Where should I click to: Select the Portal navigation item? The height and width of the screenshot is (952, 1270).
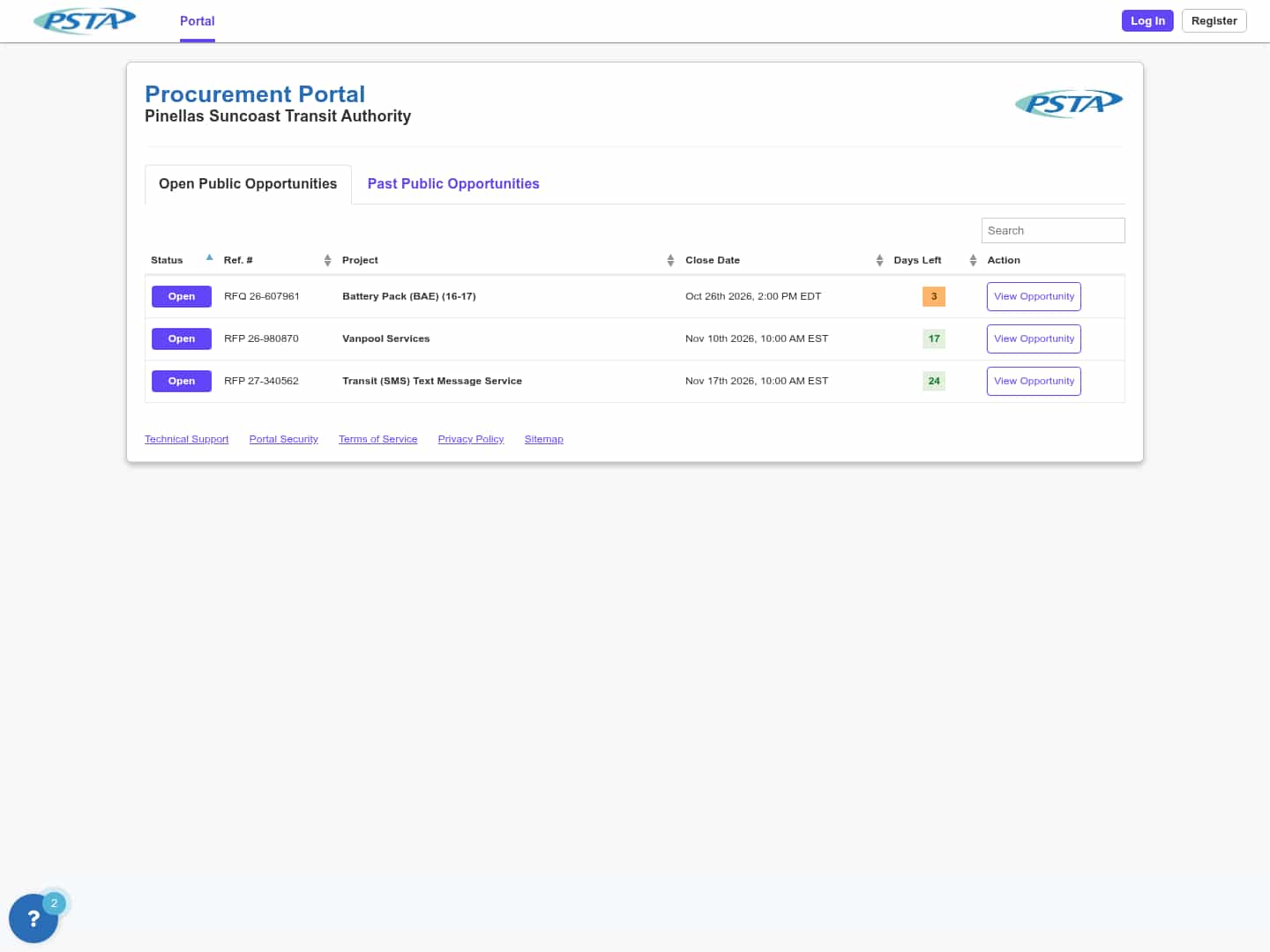click(x=198, y=21)
